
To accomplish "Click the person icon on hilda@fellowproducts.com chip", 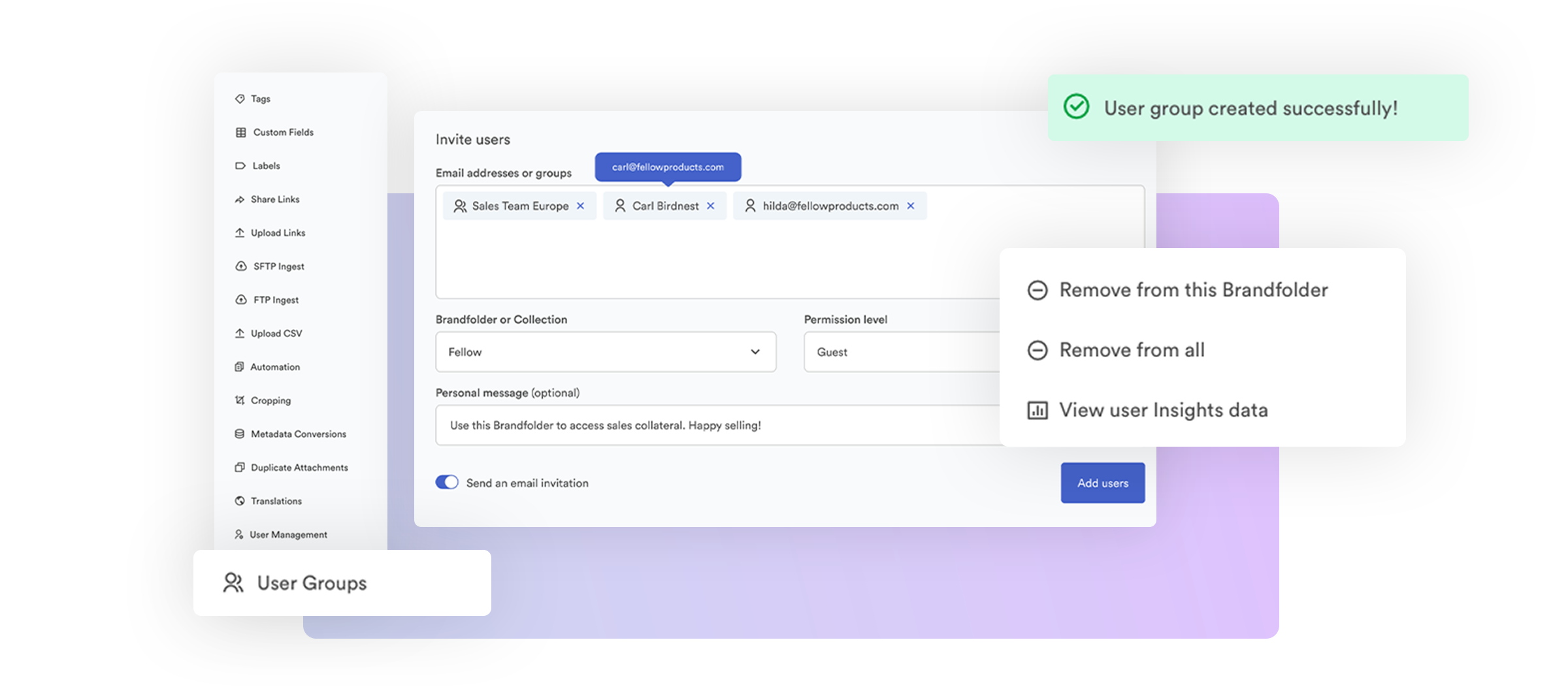I will pyautogui.click(x=750, y=206).
